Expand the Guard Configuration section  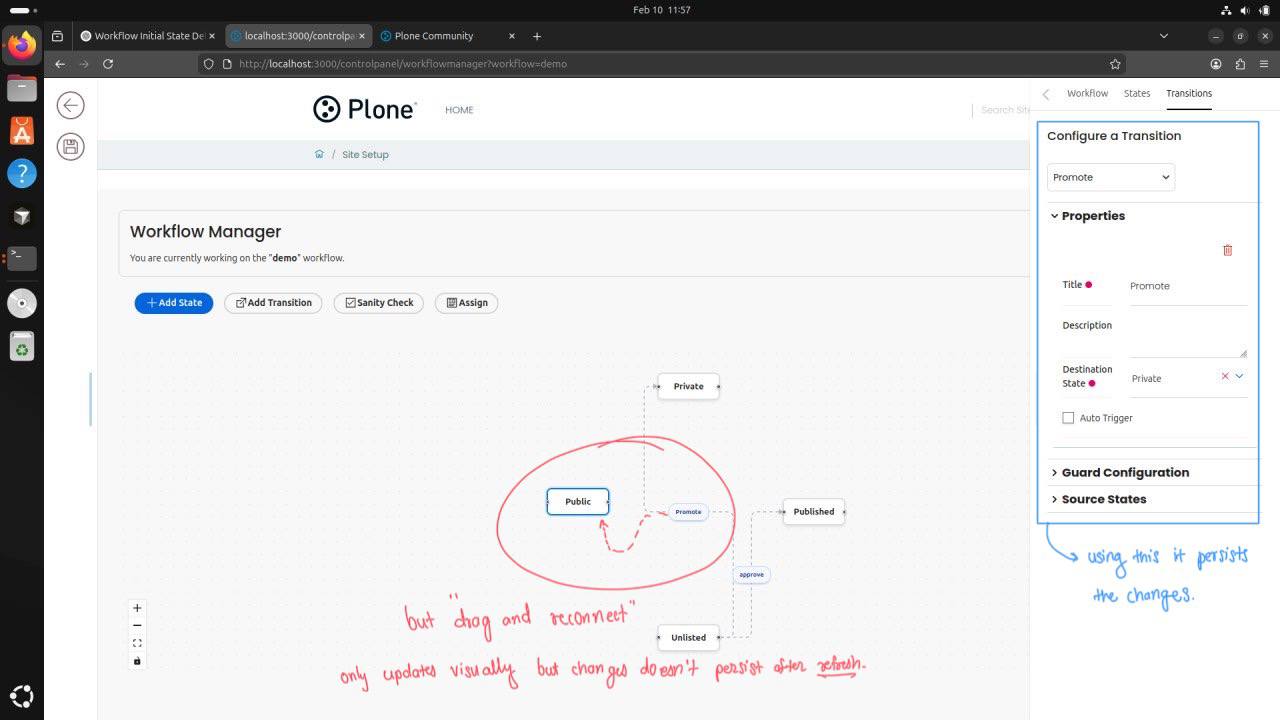[x=1124, y=472]
